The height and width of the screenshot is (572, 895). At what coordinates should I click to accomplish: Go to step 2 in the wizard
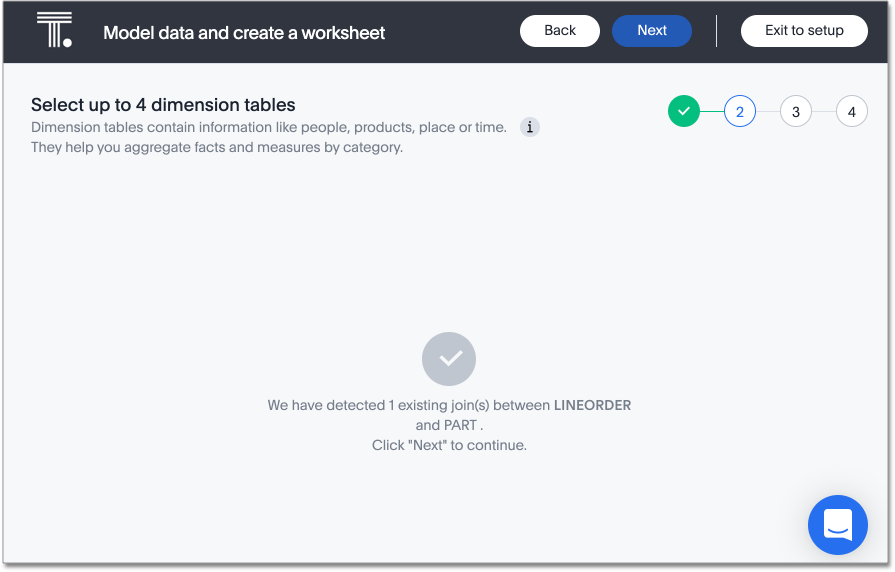click(740, 111)
